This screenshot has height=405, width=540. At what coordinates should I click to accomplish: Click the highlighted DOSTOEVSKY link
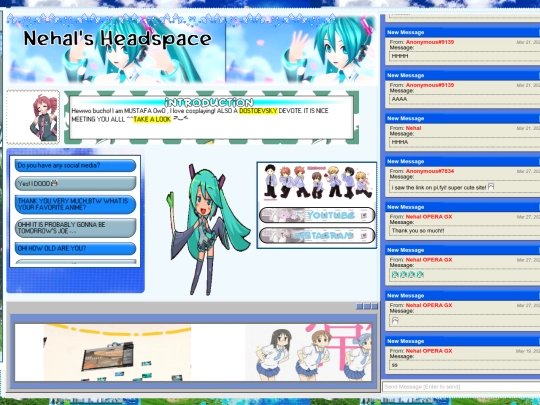point(258,111)
